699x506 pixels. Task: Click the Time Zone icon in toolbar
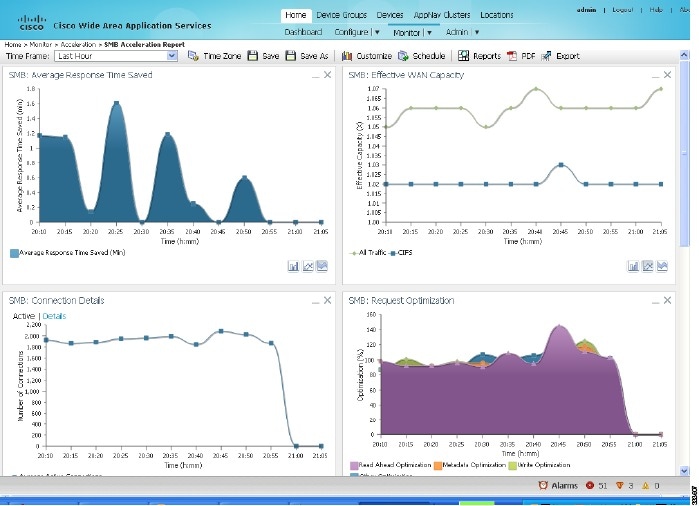pos(193,56)
